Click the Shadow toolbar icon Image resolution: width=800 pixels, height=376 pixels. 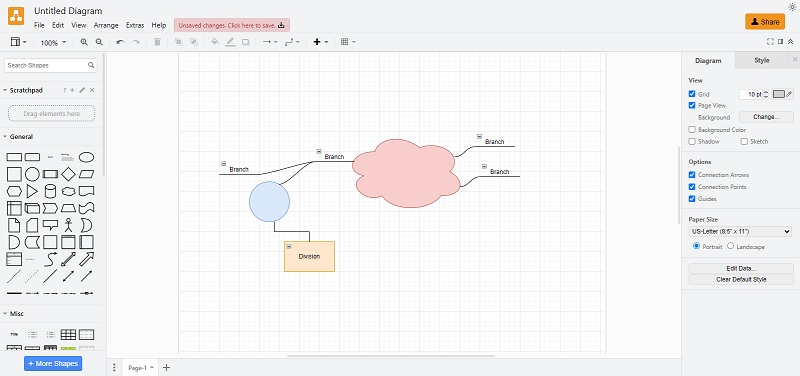pos(245,42)
